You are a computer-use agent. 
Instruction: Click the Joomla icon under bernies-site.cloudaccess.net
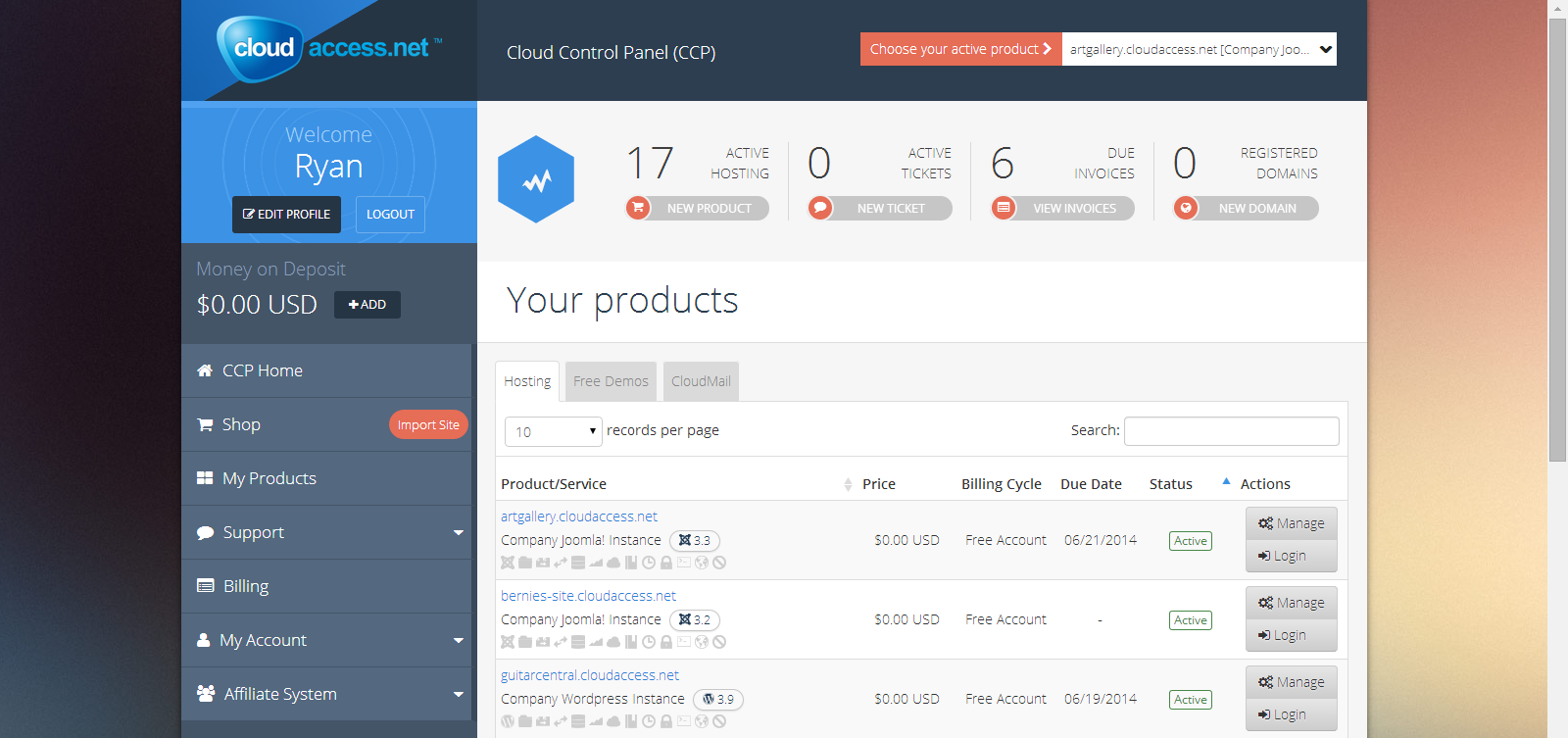click(508, 642)
